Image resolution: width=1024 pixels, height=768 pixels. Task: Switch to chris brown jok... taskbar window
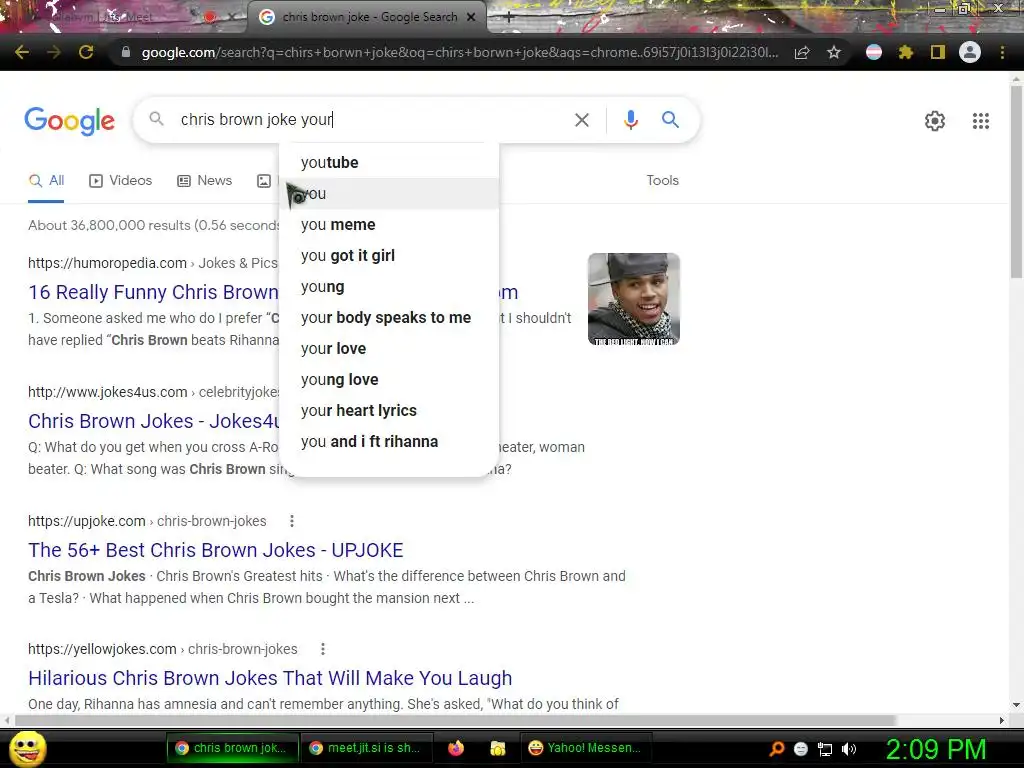[x=232, y=748]
